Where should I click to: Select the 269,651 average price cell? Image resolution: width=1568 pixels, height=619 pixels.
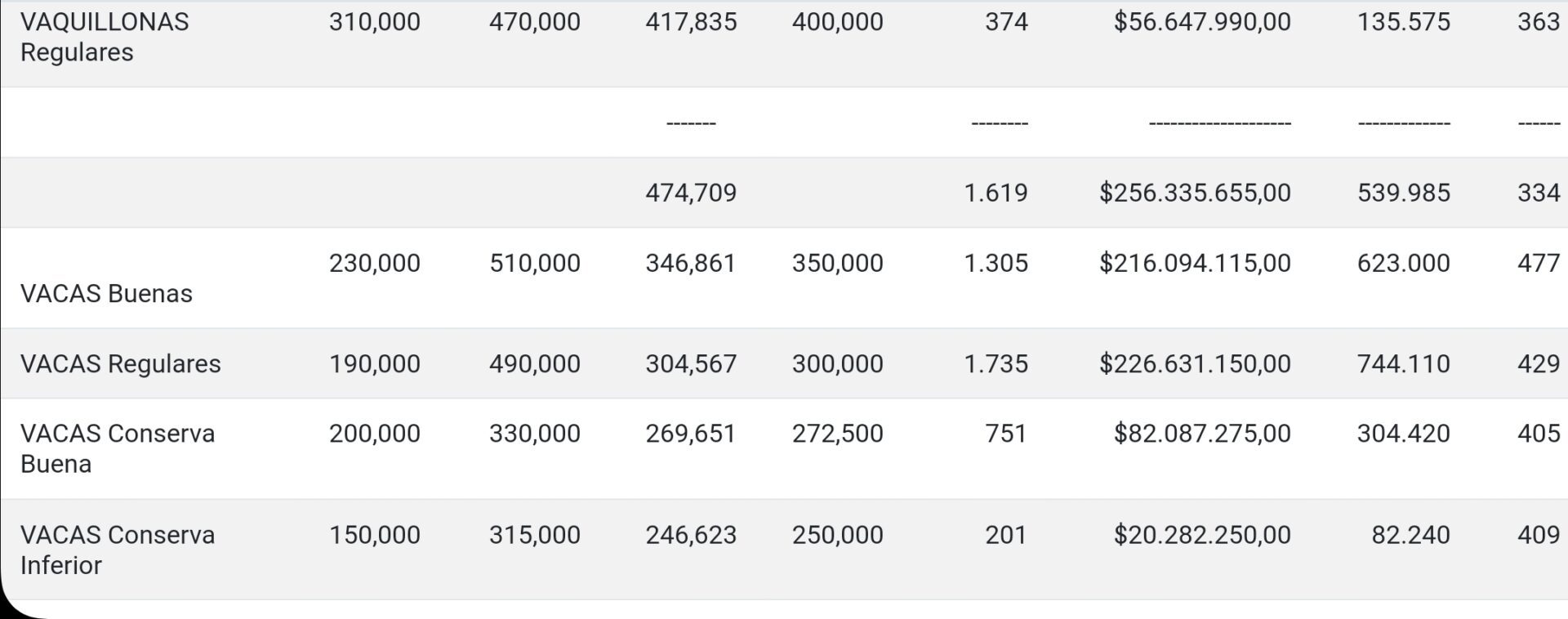tap(690, 433)
